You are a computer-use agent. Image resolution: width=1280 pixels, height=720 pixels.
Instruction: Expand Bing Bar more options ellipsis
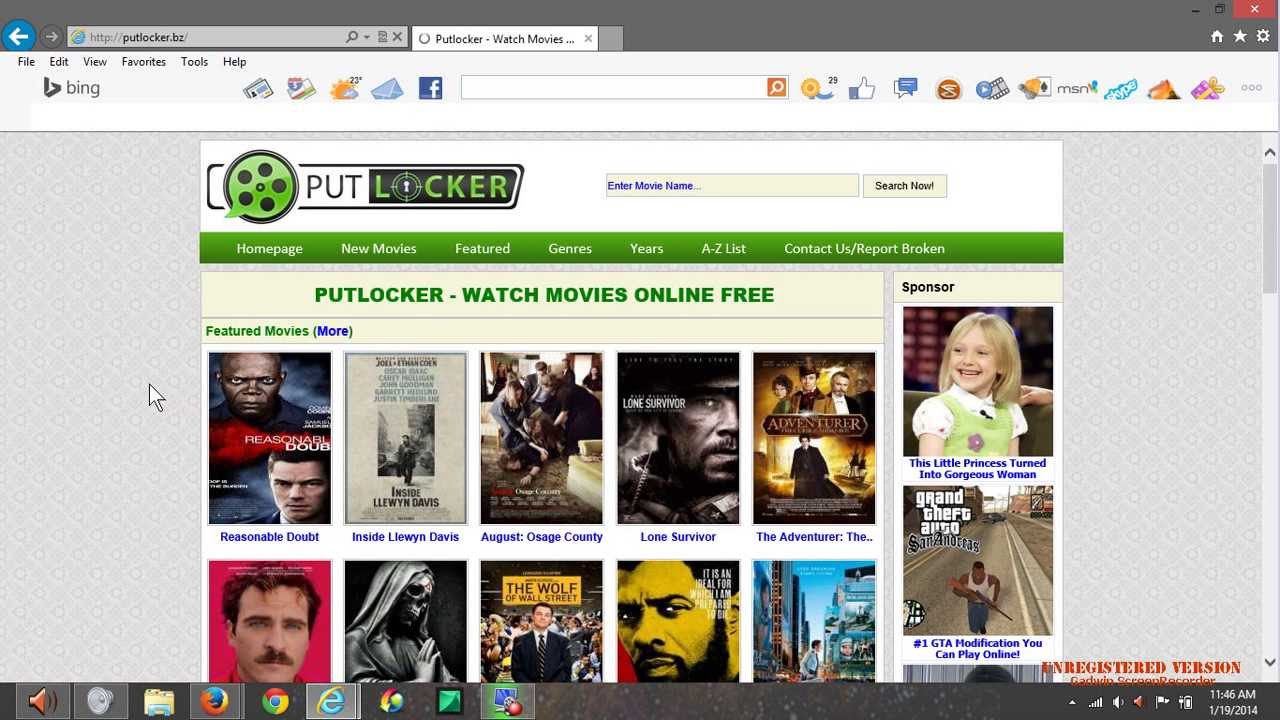click(1251, 88)
